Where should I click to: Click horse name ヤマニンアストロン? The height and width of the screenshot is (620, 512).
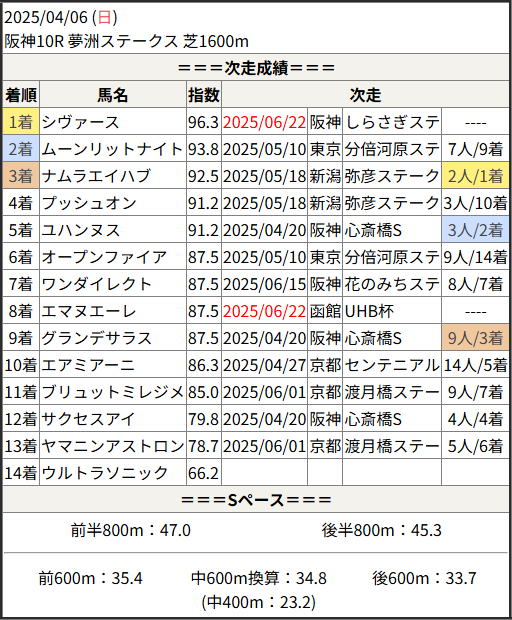(113, 446)
